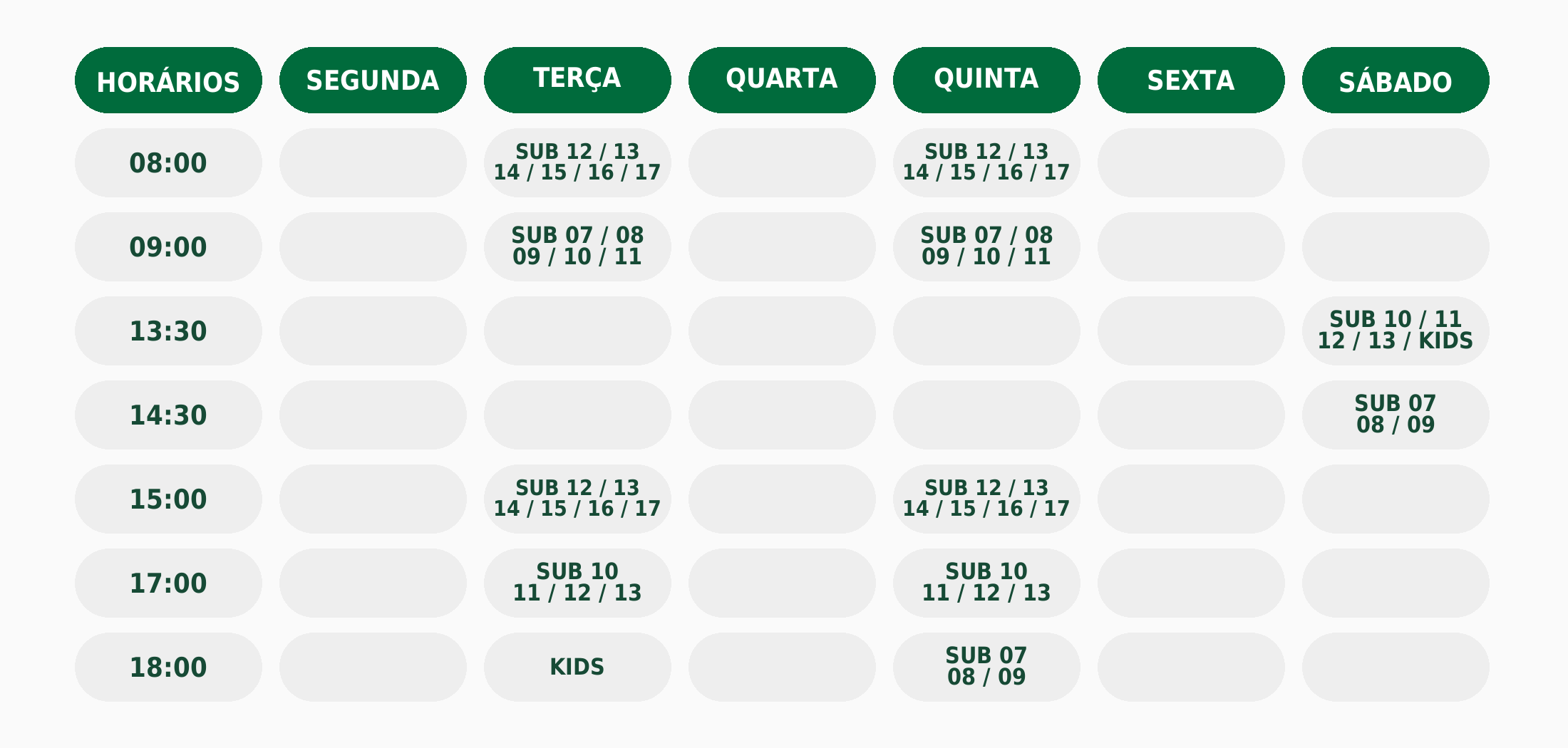The width and height of the screenshot is (1568, 748).
Task: Click the SEXTA header pill
Action: point(1191,80)
